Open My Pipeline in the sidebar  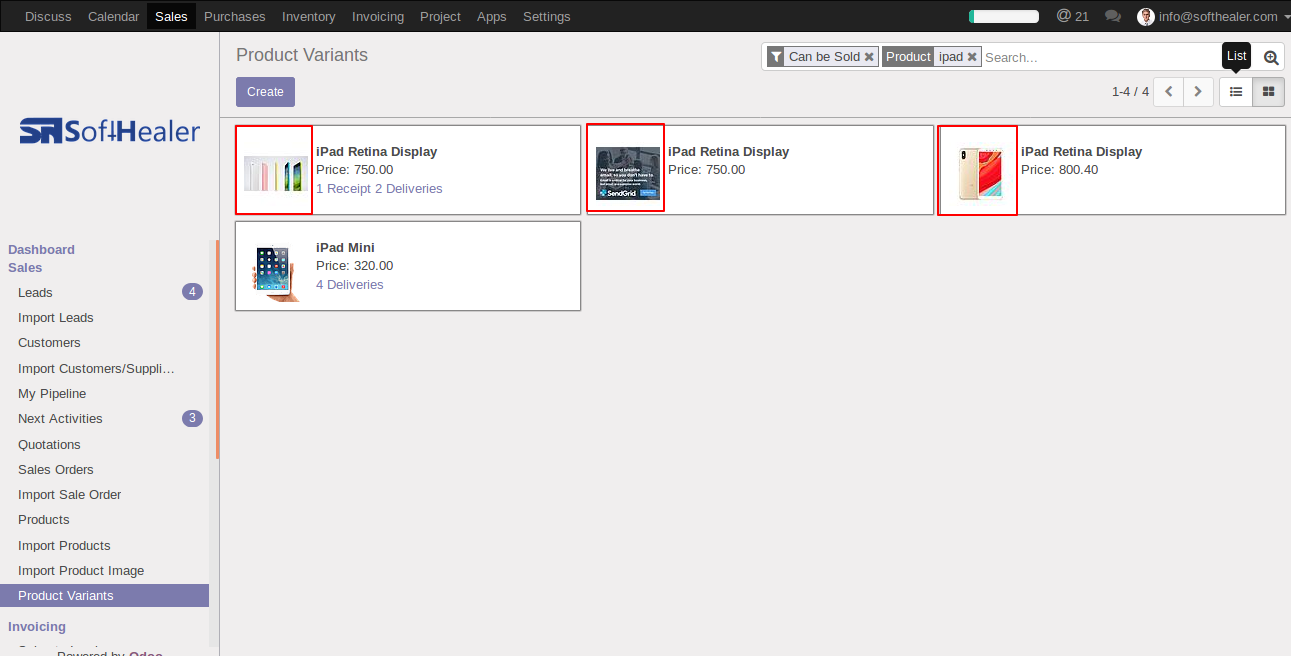coord(52,393)
